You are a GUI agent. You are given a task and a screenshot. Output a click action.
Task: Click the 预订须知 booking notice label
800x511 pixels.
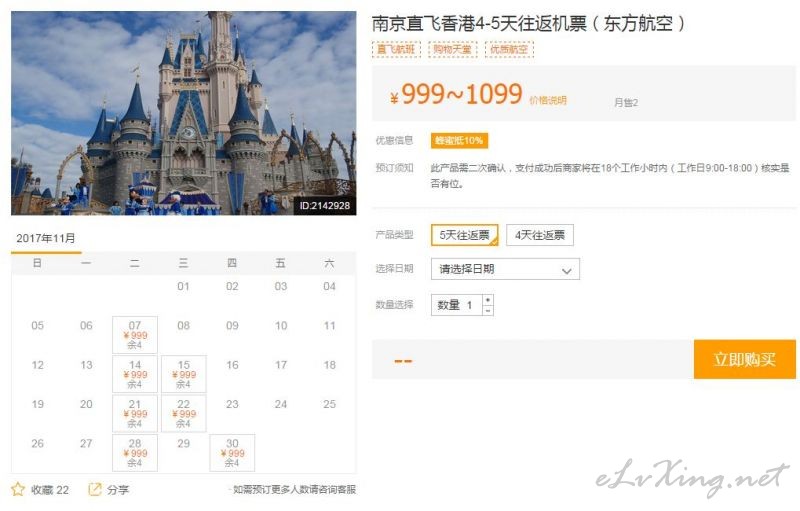394,168
